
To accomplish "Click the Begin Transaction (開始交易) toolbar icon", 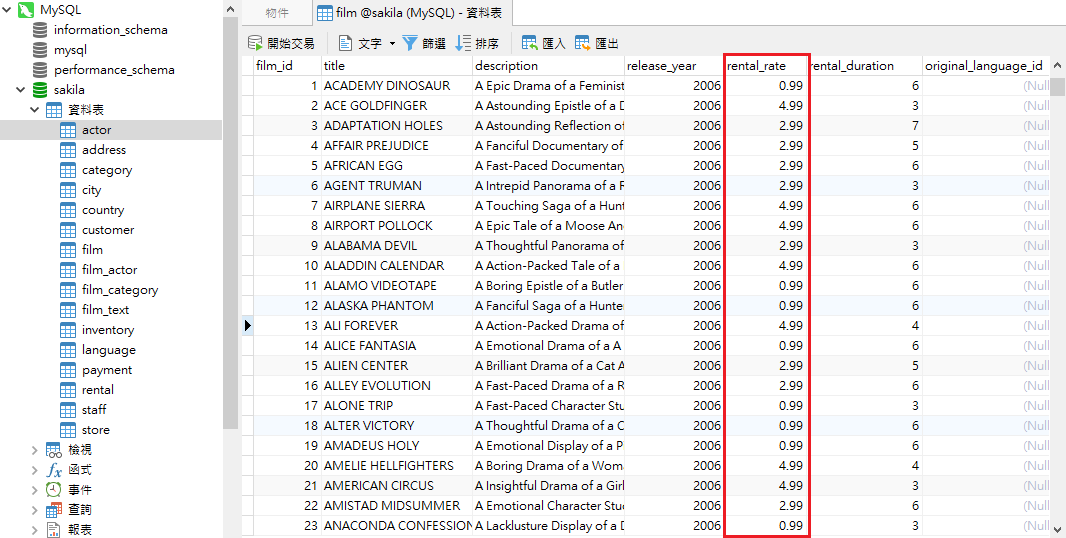I will click(x=256, y=44).
